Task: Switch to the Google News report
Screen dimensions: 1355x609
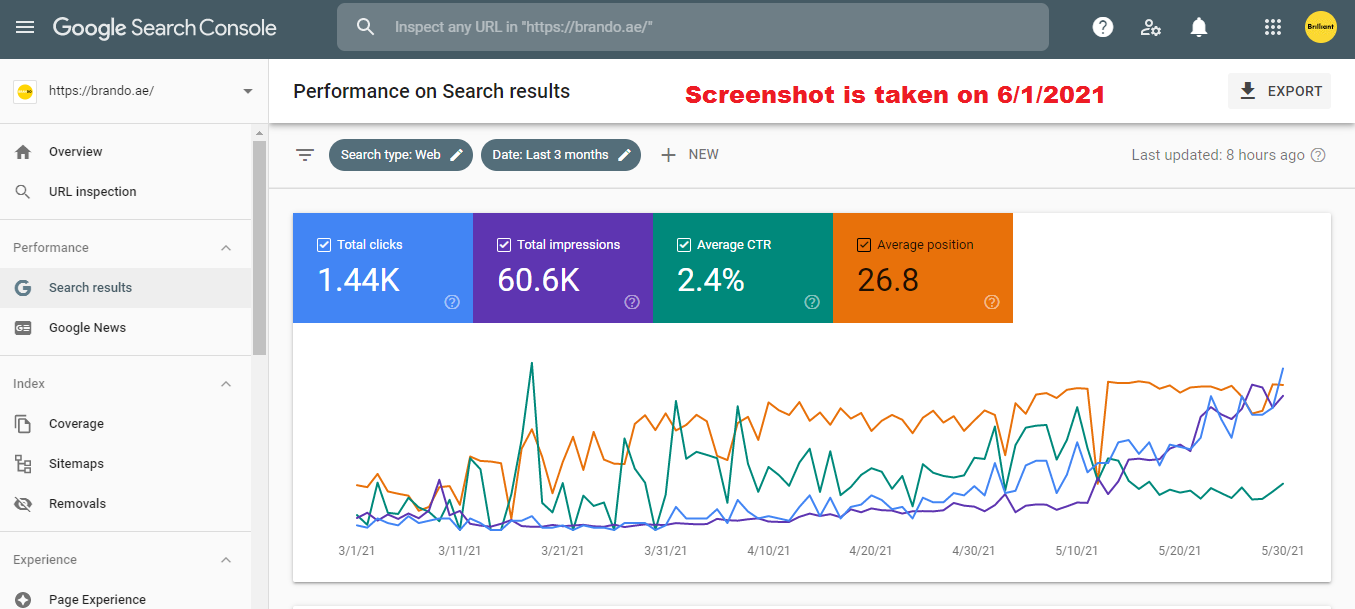Action: pos(87,327)
